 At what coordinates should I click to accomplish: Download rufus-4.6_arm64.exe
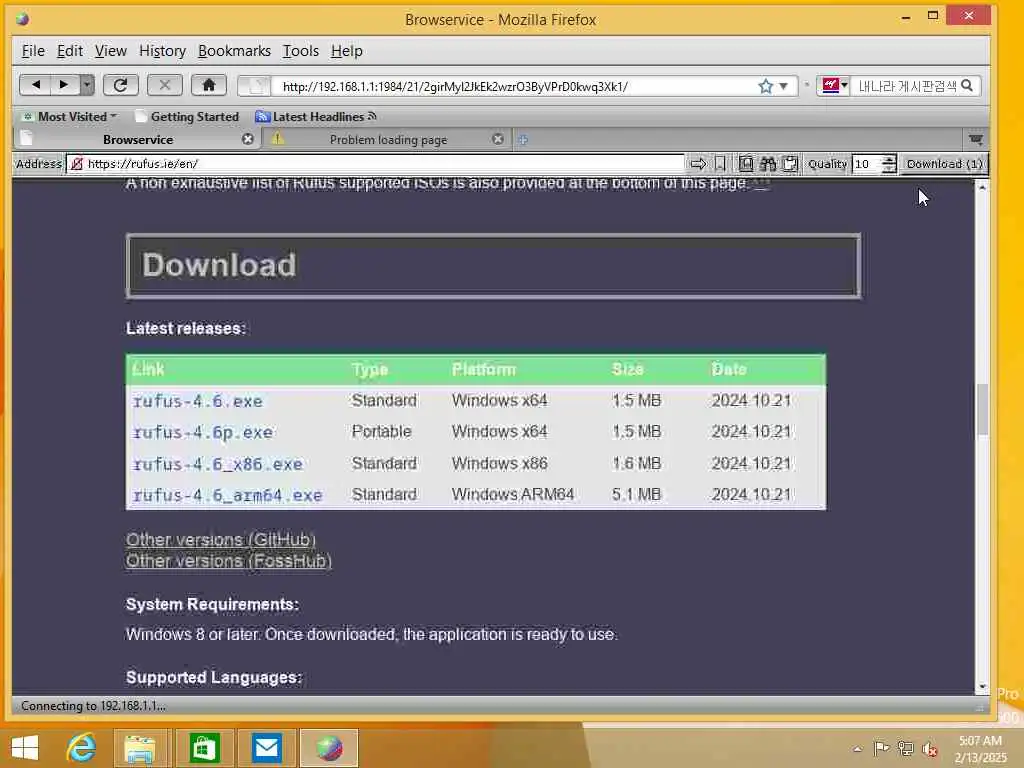point(227,495)
